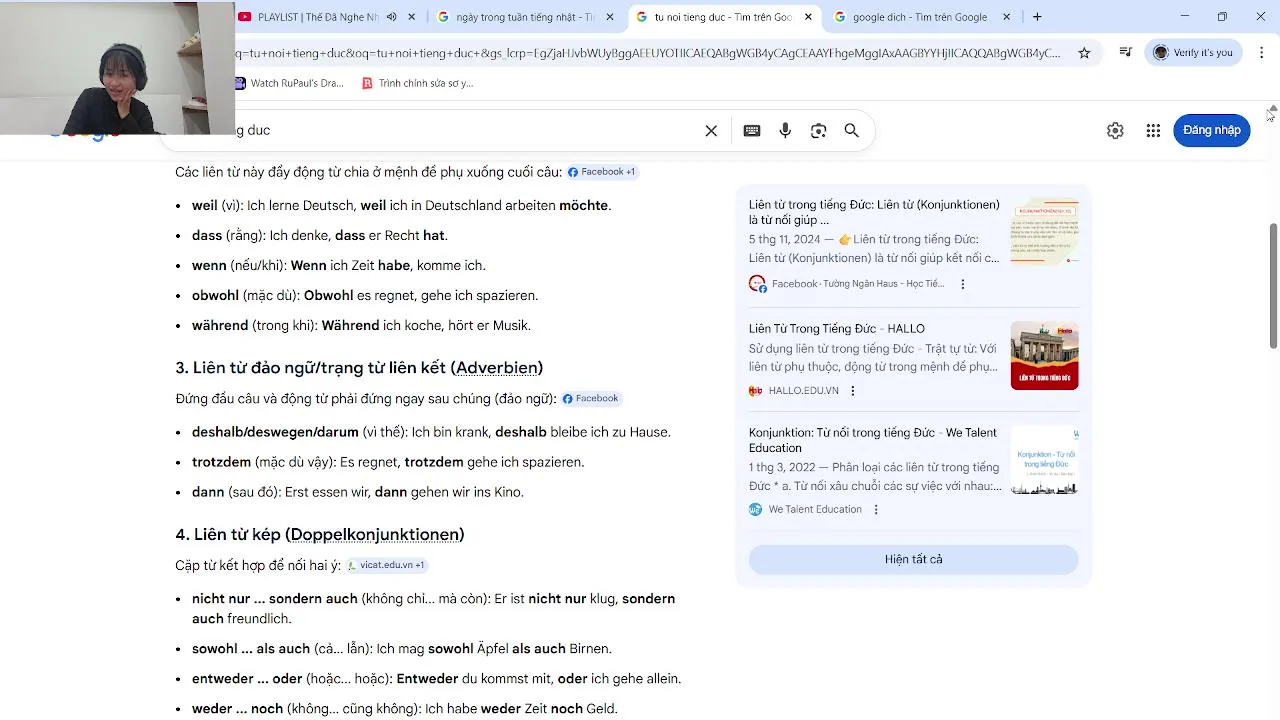Open the Facebook +1 source chip
Image resolution: width=1280 pixels, height=720 pixels.
602,172
